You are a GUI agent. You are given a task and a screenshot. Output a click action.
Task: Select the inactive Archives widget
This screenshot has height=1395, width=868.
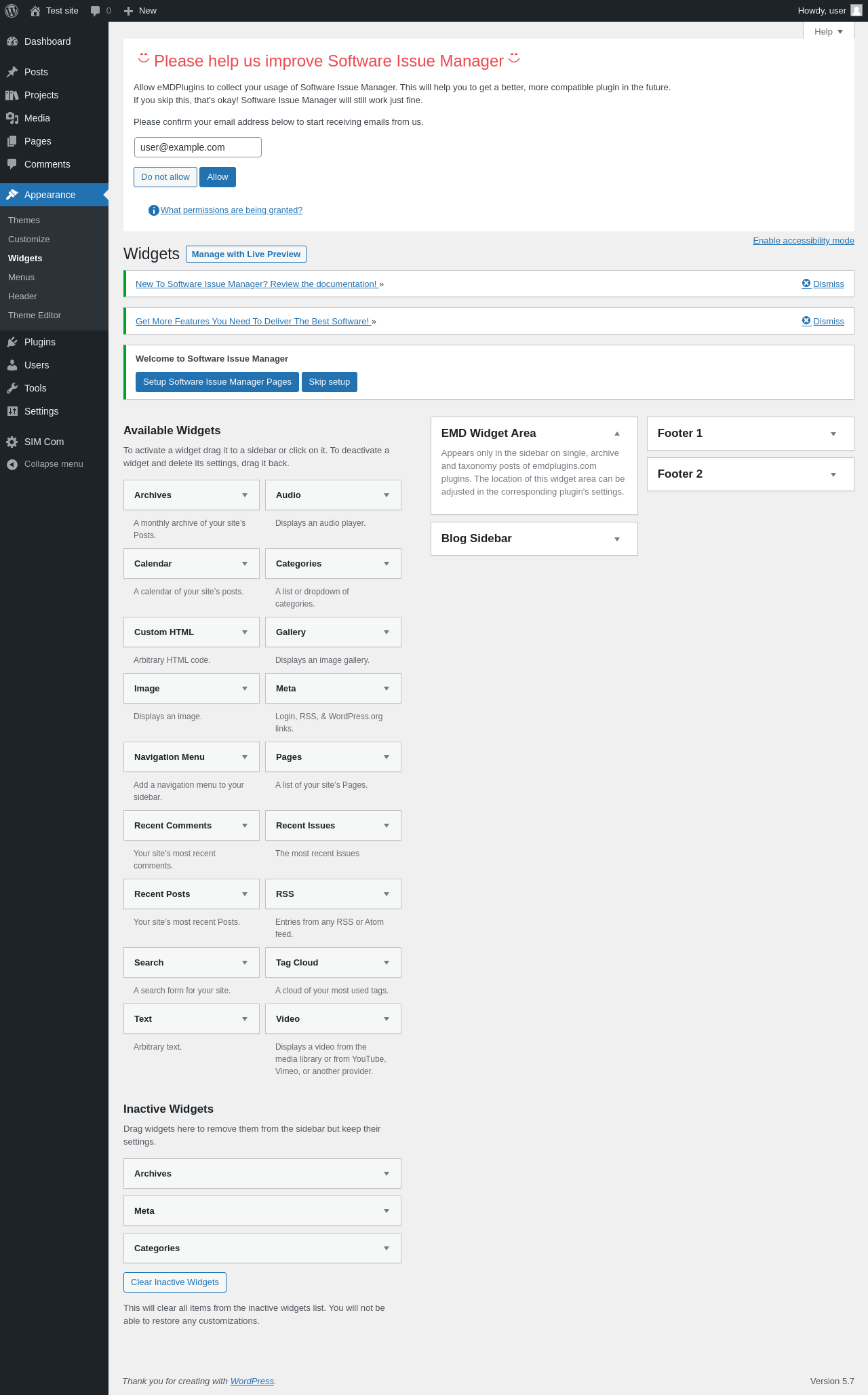coord(262,1174)
